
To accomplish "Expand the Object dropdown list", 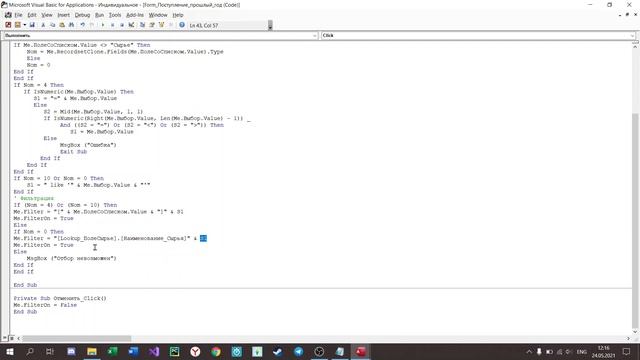I will point(315,36).
